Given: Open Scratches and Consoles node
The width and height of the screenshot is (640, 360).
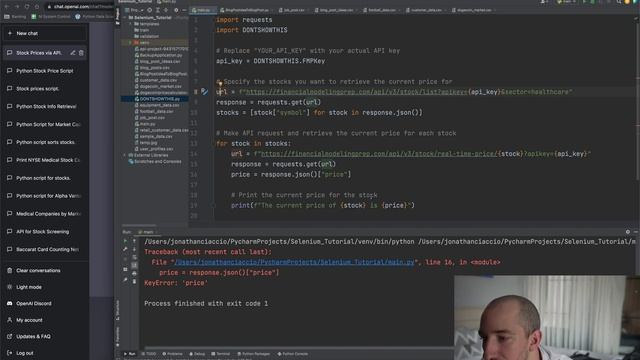Looking at the screenshot, I should click(155, 162).
